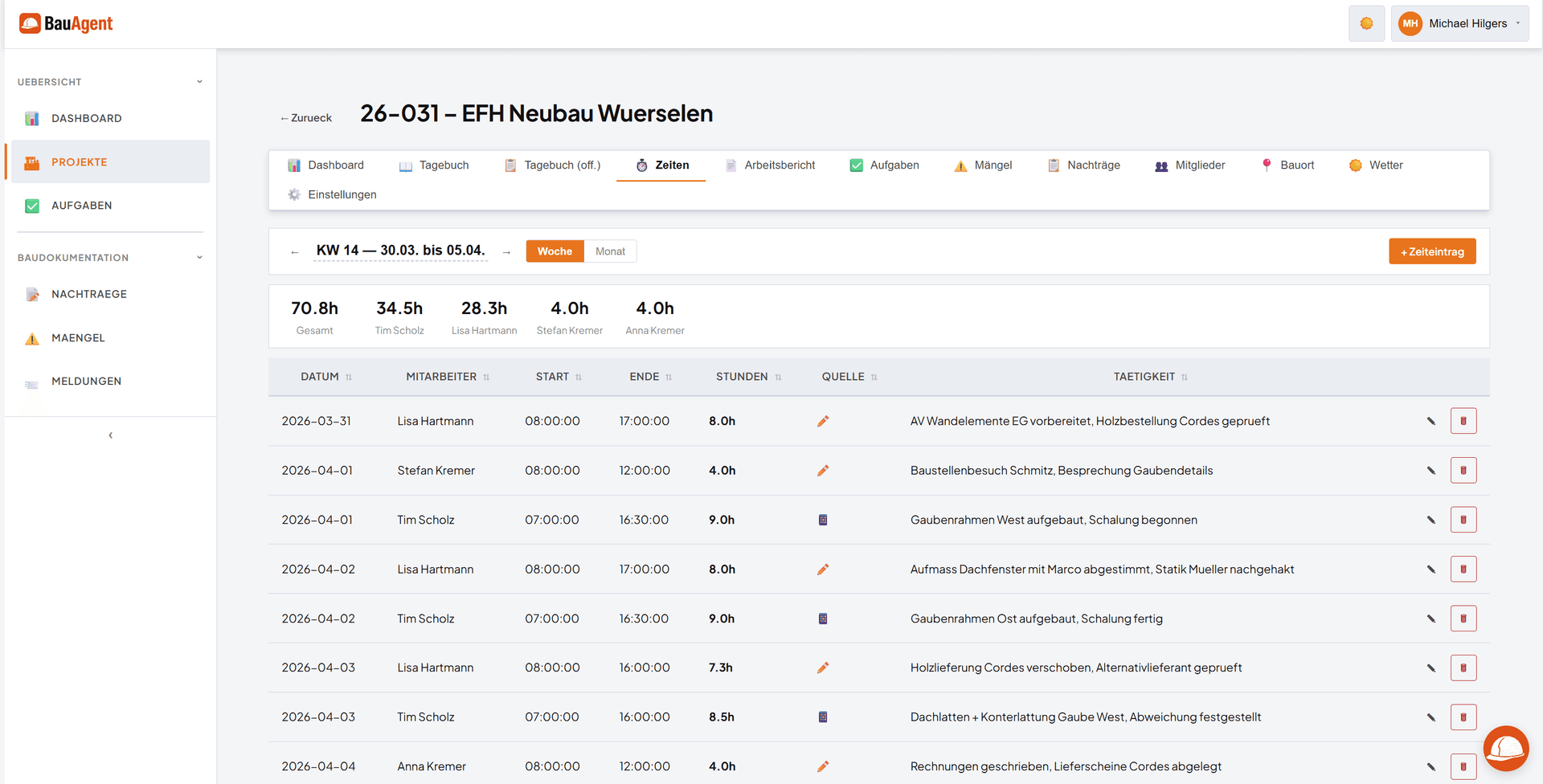Screen dimensions: 1543x784
Task: Click the support helmet icon bottom right
Action: [1506, 748]
